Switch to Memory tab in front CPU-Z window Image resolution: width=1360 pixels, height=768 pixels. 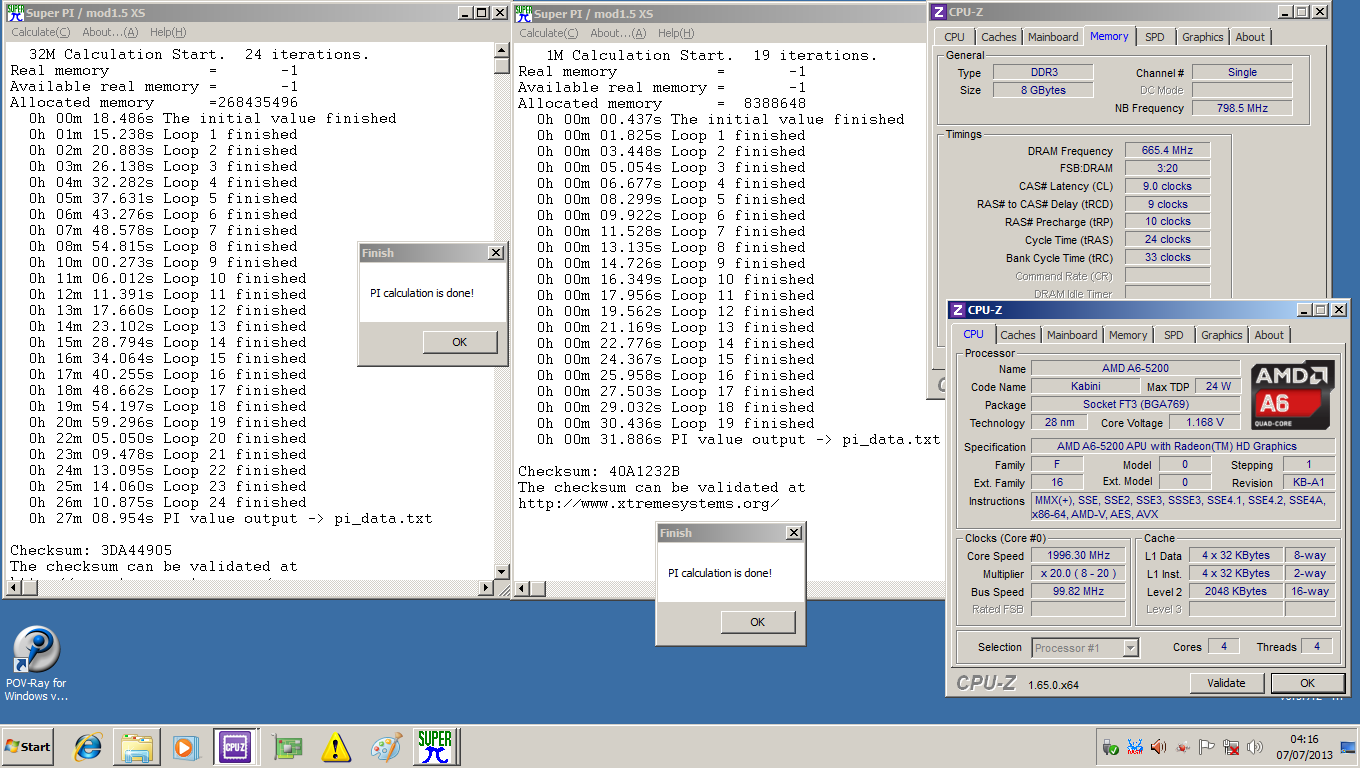1128,335
